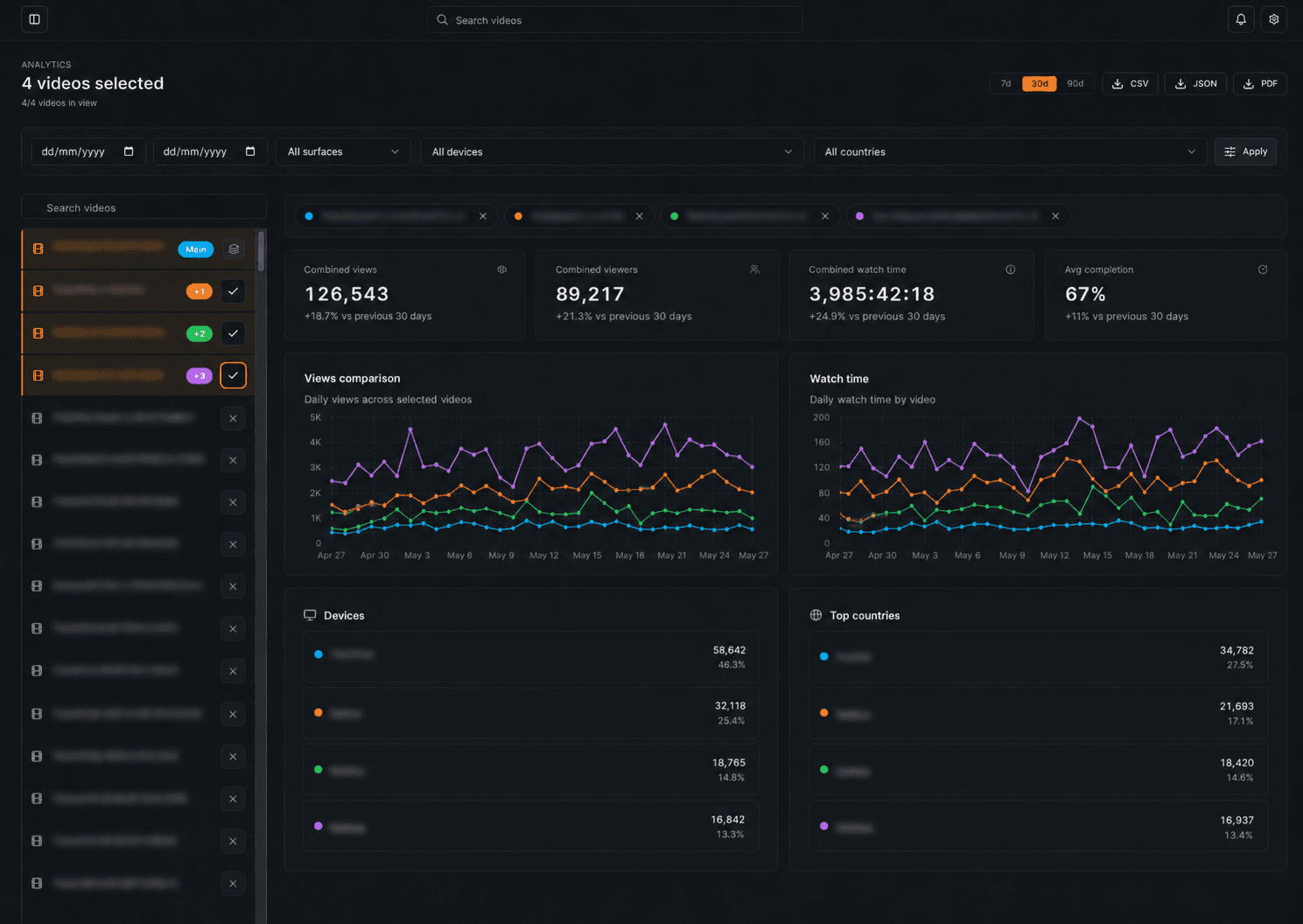1303x924 pixels.
Task: Click blue dot in 58,642 devices row
Action: tap(319, 654)
